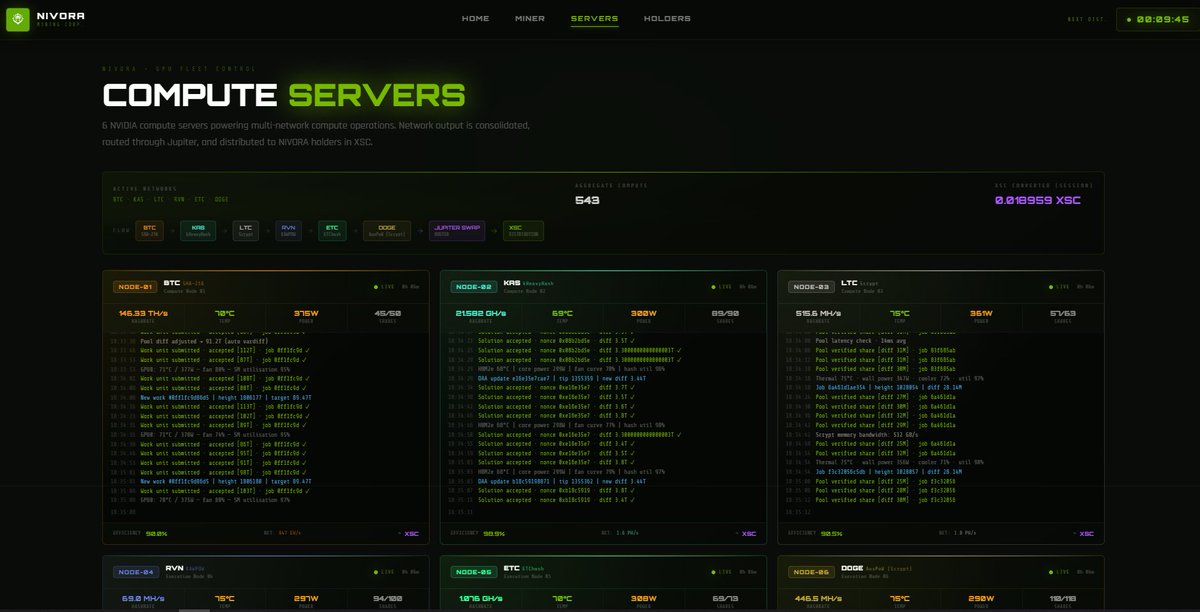Click the green XSC flow chip
1200x612 pixels.
(523, 231)
